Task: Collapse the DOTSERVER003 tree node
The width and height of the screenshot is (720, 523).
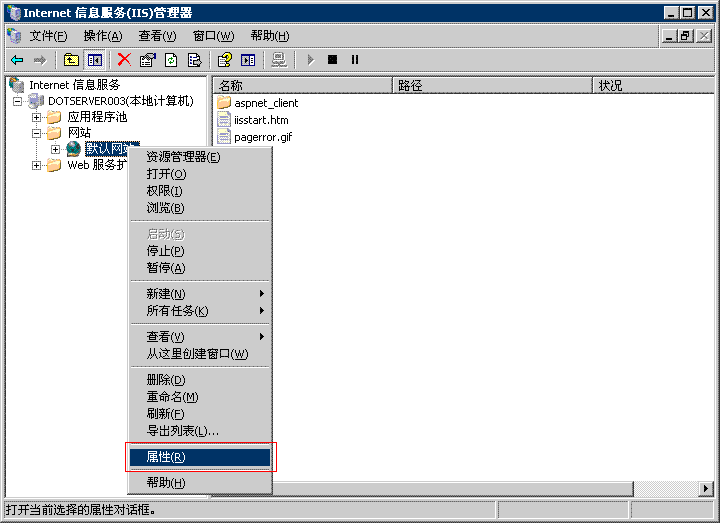Action: [17, 101]
